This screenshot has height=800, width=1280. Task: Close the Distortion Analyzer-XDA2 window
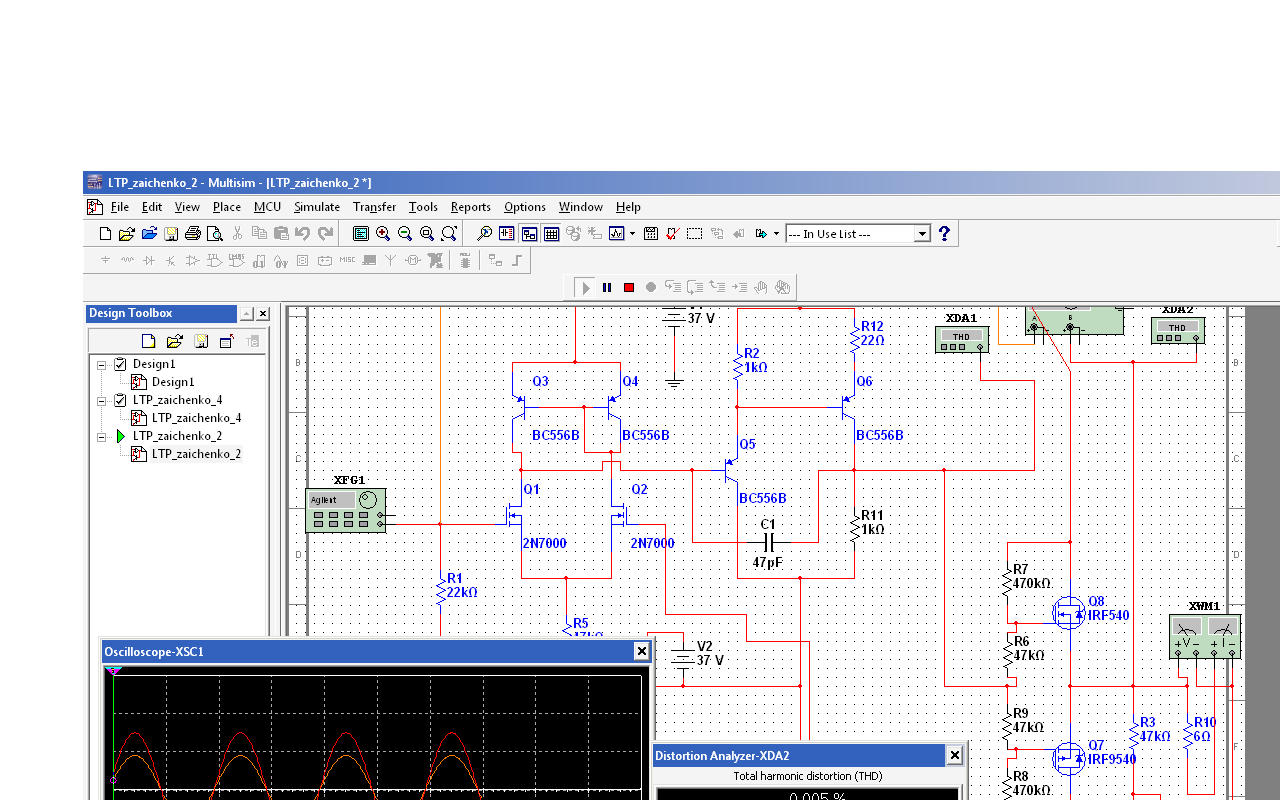pyautogui.click(x=955, y=756)
